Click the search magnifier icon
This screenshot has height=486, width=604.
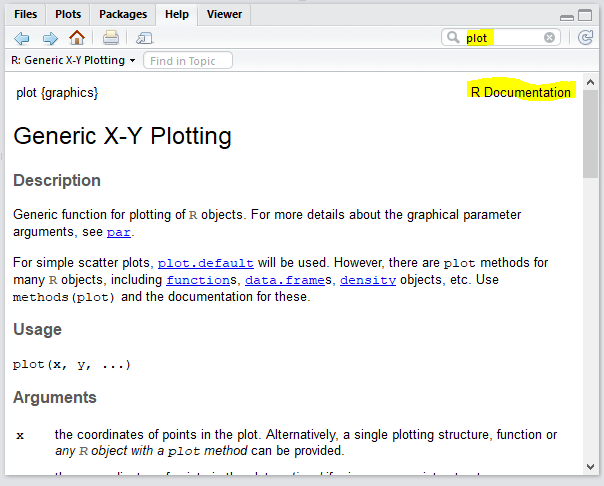tap(455, 38)
